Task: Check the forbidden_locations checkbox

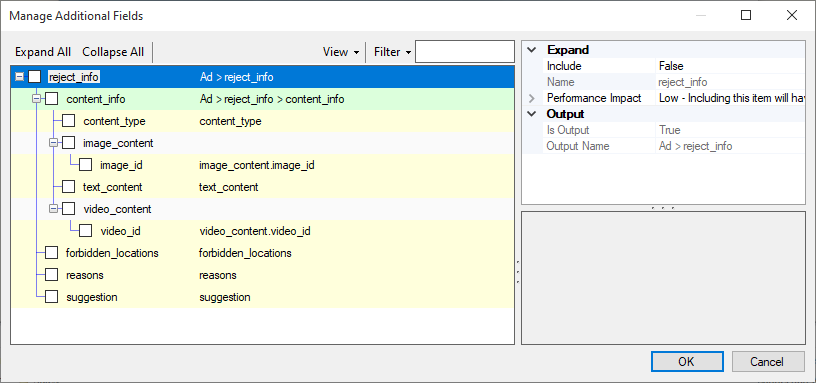Action: click(x=52, y=253)
